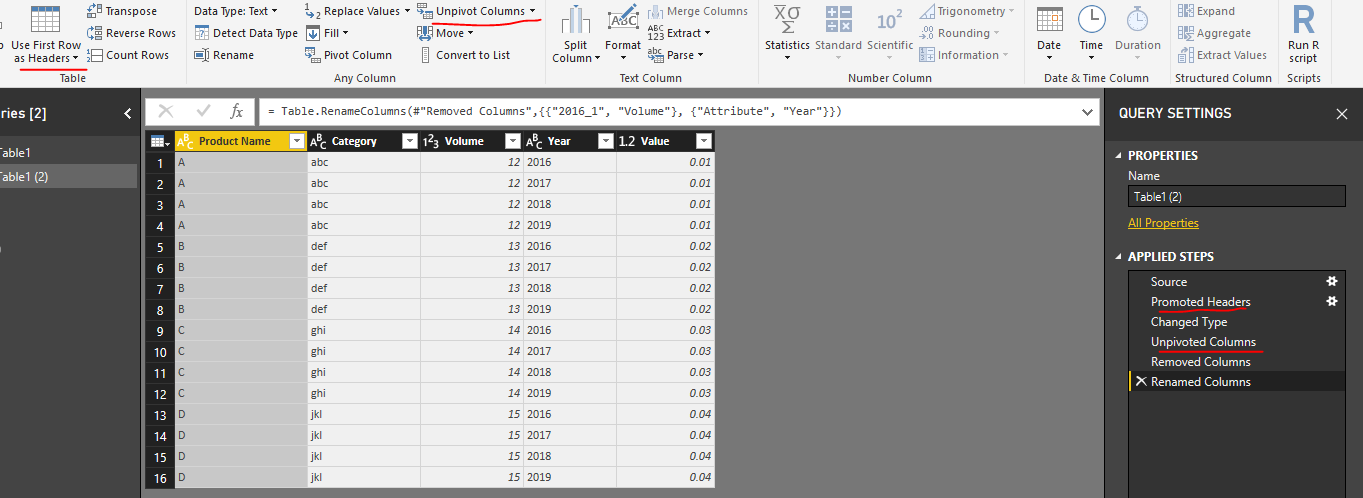Viewport: 1363px width, 498px height.
Task: Click Use First Row as Headers icon
Action: tap(46, 20)
